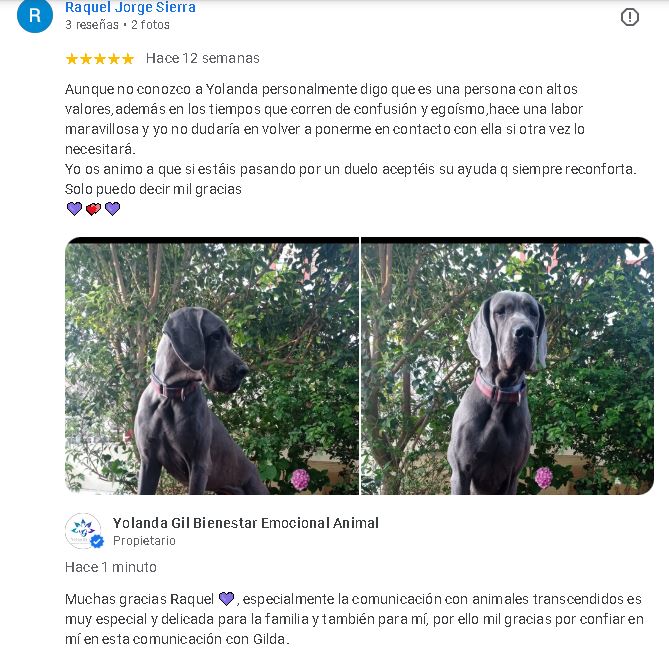Screen dimensions: 669x660
Task: Open Raquel Jorge Sierra profile link
Action: tap(130, 7)
